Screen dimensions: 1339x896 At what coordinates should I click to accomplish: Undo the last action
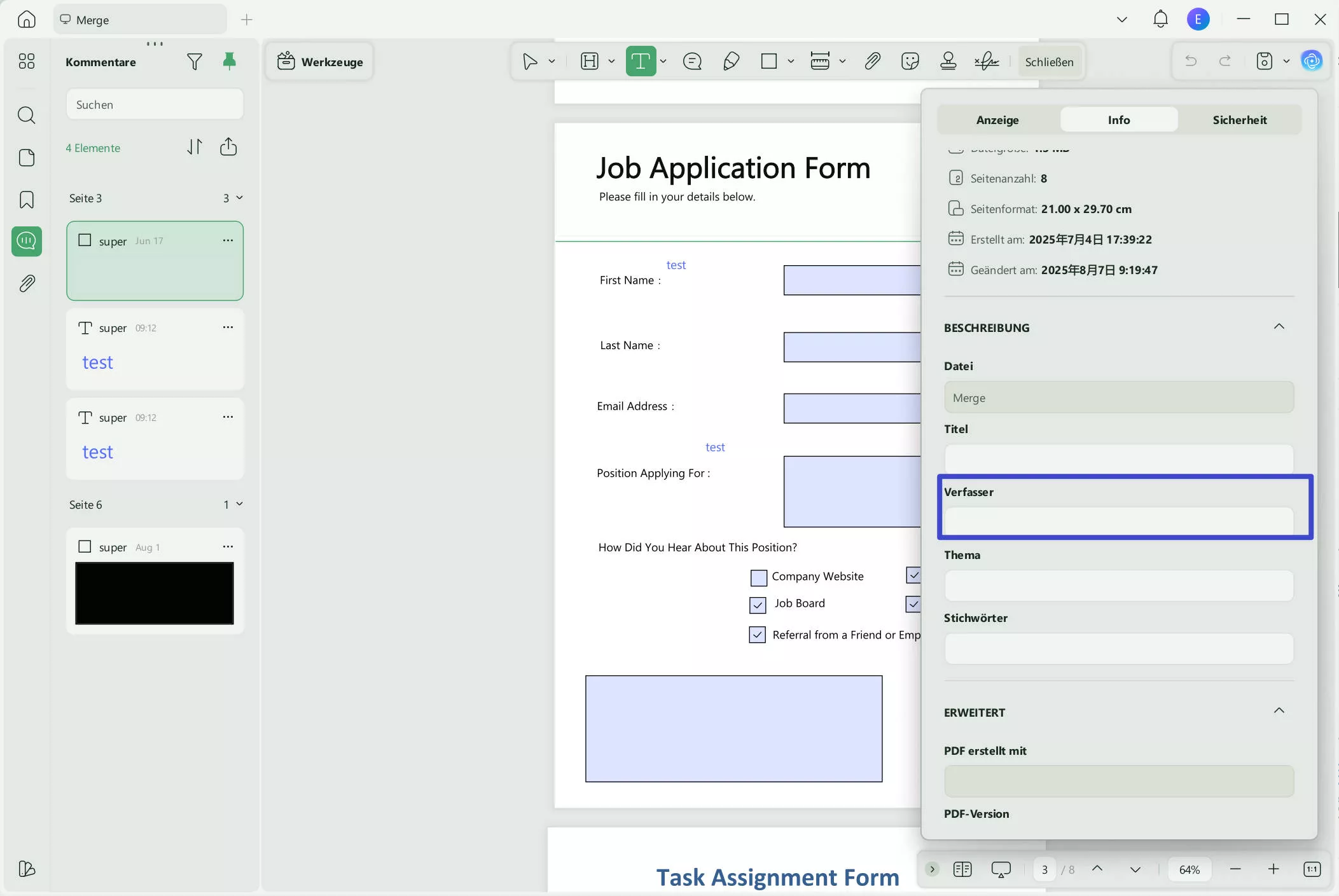tap(1191, 61)
